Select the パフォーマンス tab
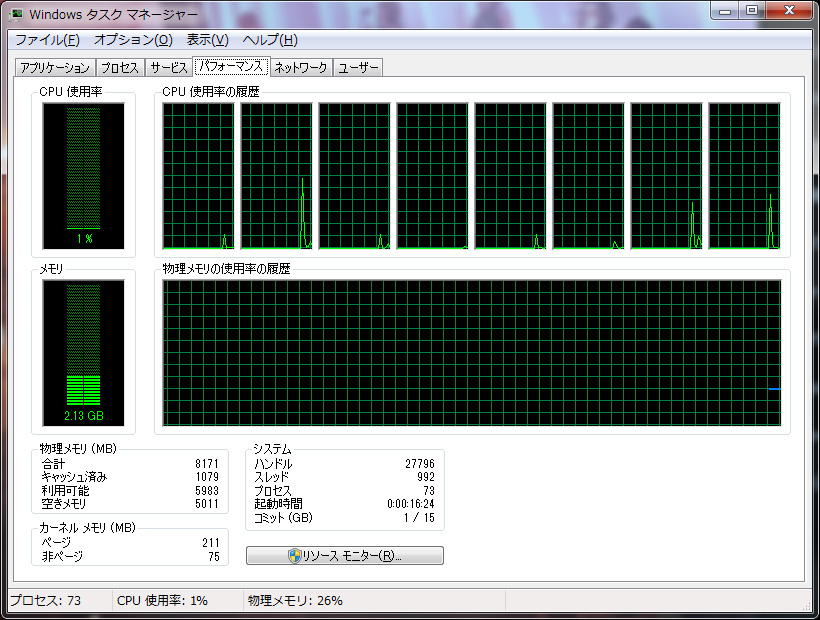Screen dimensions: 820x620 click(x=231, y=66)
